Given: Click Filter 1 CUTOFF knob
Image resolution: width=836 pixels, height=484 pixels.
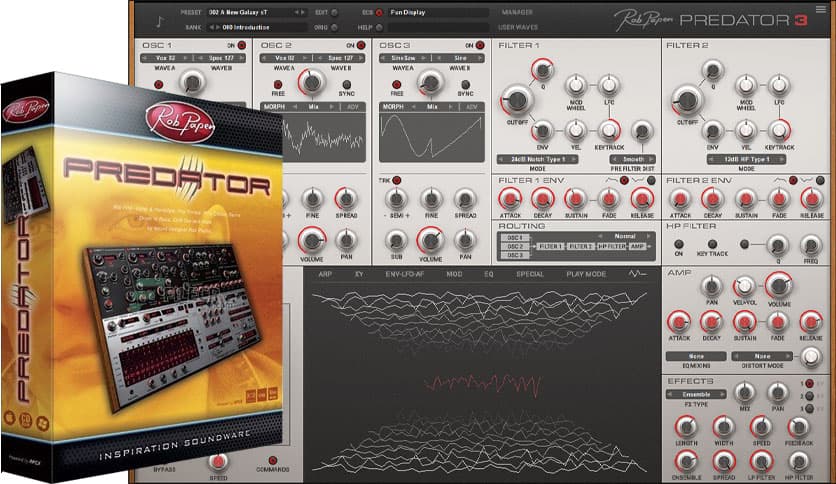Looking at the screenshot, I should point(517,100).
